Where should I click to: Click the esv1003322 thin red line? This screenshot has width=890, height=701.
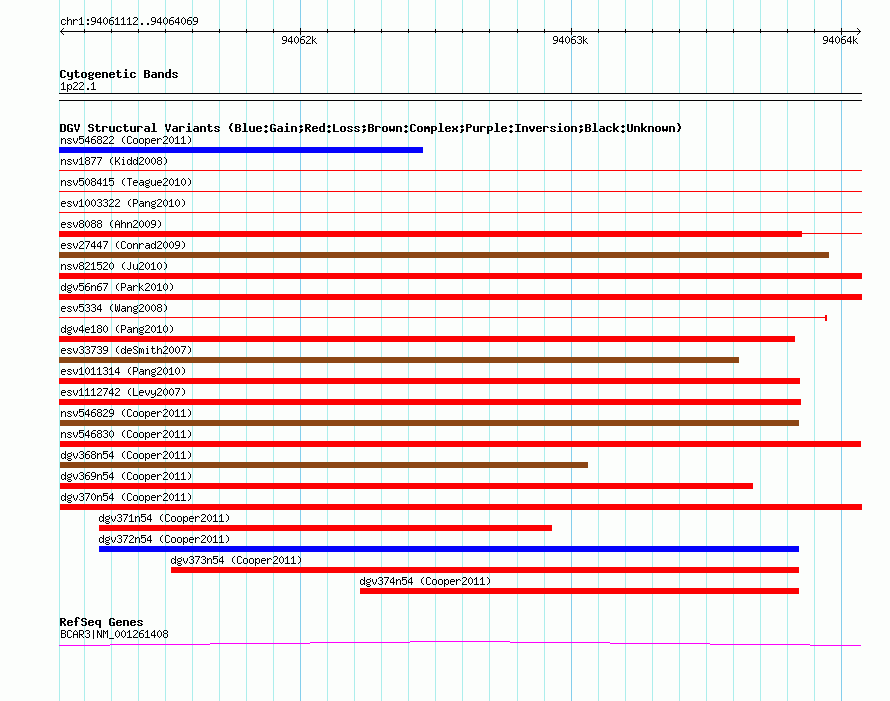pos(460,212)
